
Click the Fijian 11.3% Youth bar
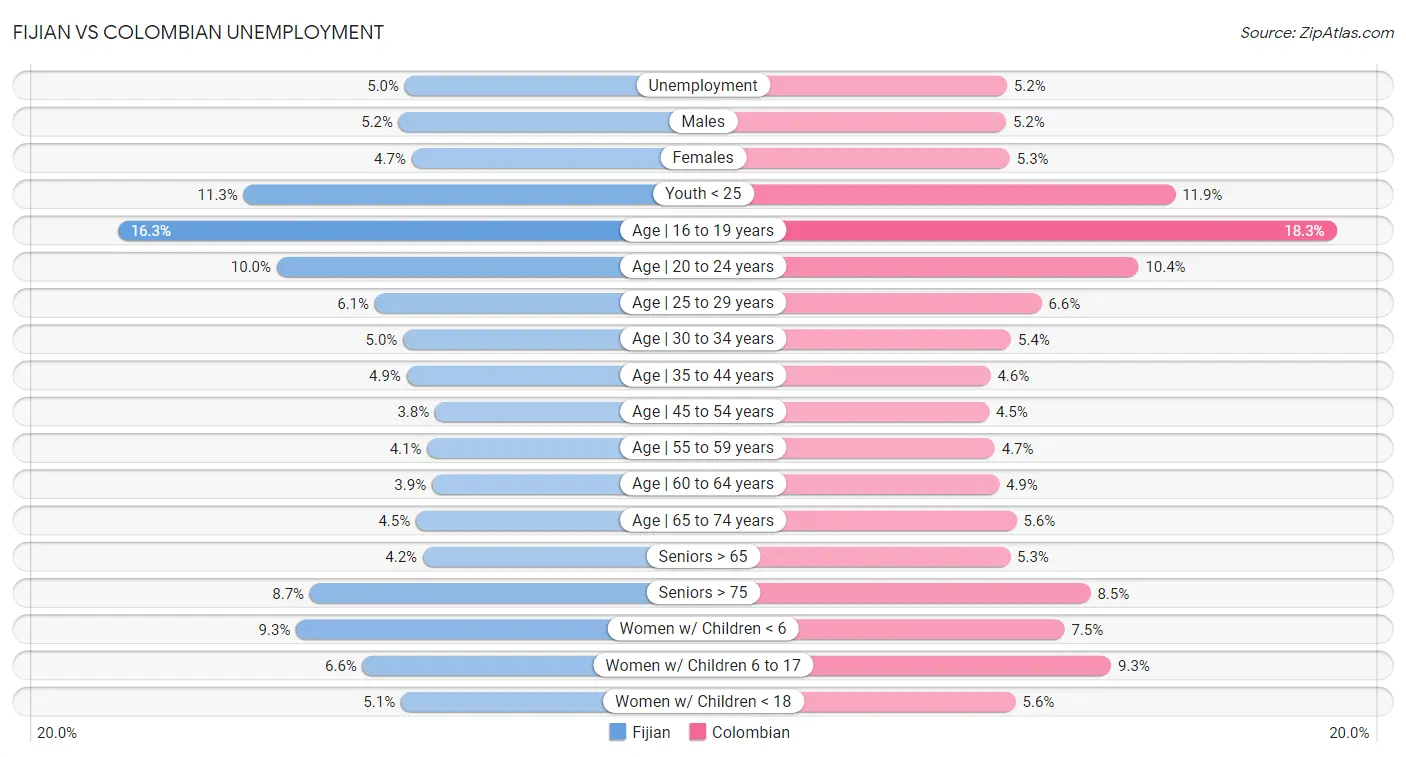pos(450,194)
